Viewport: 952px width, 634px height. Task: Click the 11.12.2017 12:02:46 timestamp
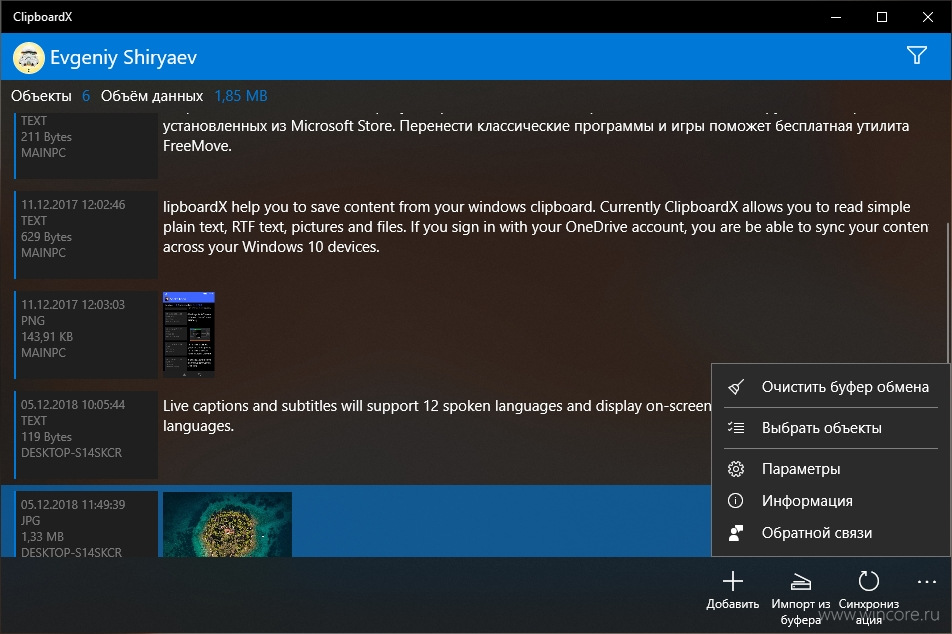73,205
